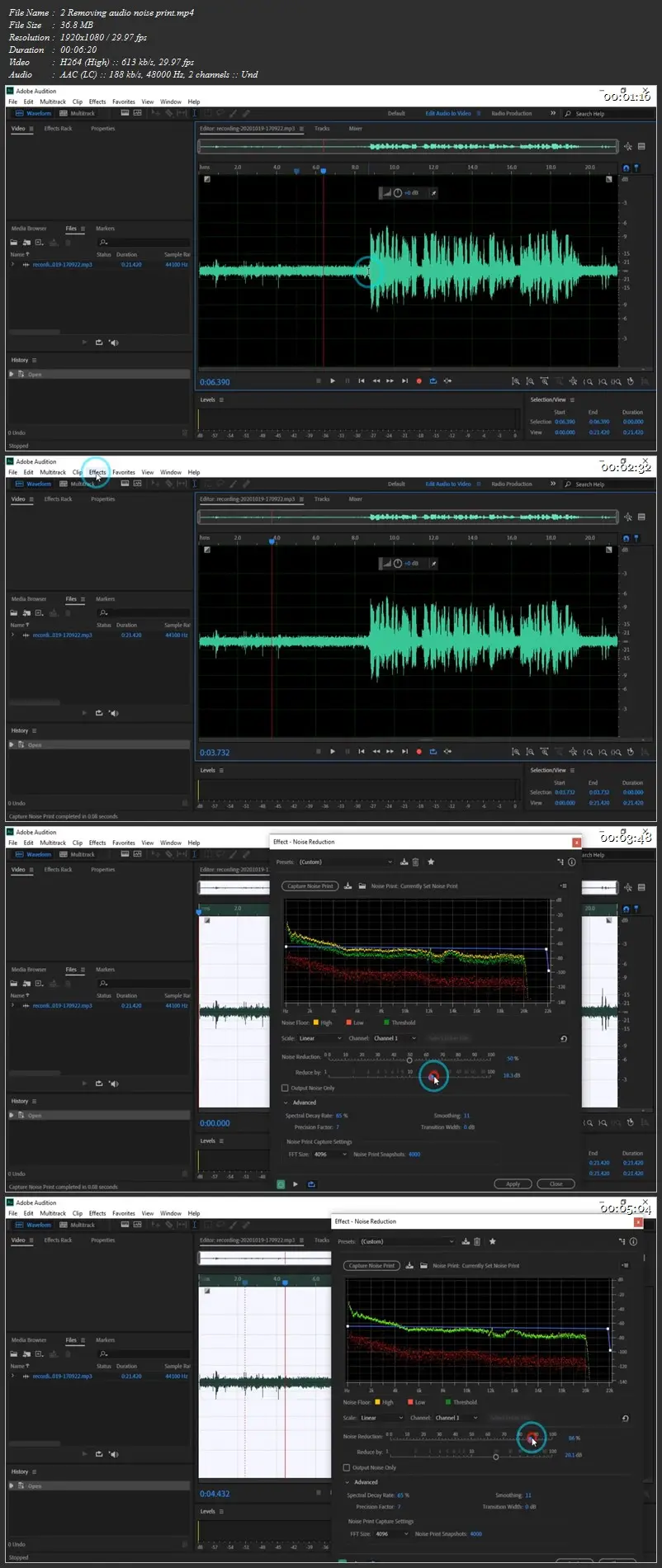Click the Search Help field in the 00:01:16 frame
Screen dimensions: 662x1568
coord(607,114)
